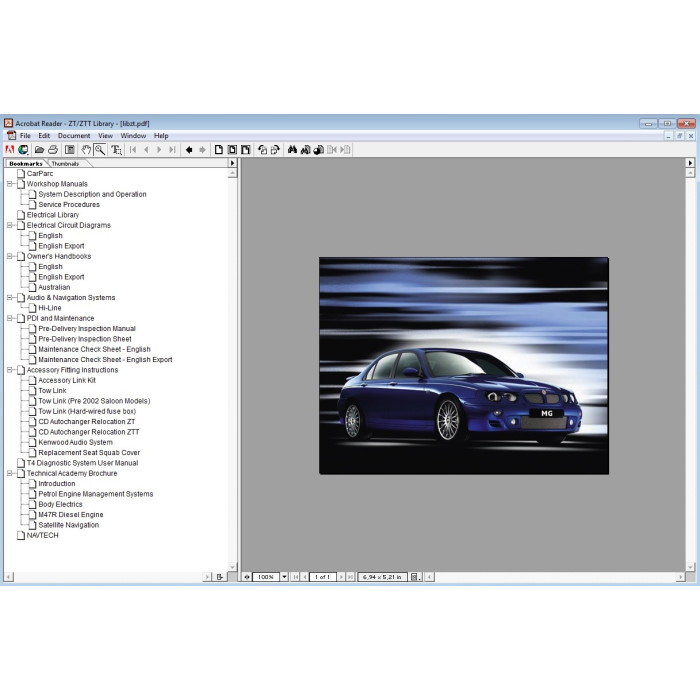Click toolbar Last Page arrow
Image resolution: width=700 pixels, height=700 pixels.
pyautogui.click(x=172, y=150)
